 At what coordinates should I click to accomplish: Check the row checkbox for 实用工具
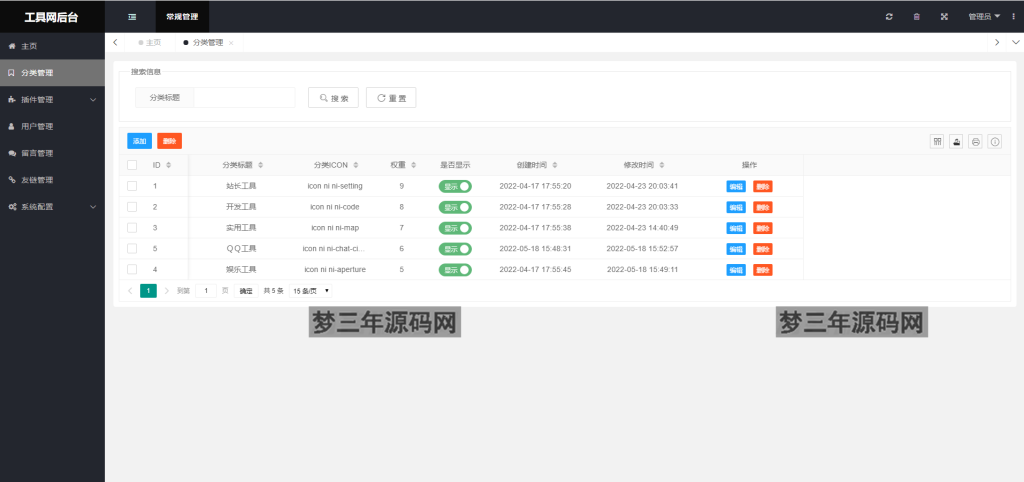(x=132, y=228)
